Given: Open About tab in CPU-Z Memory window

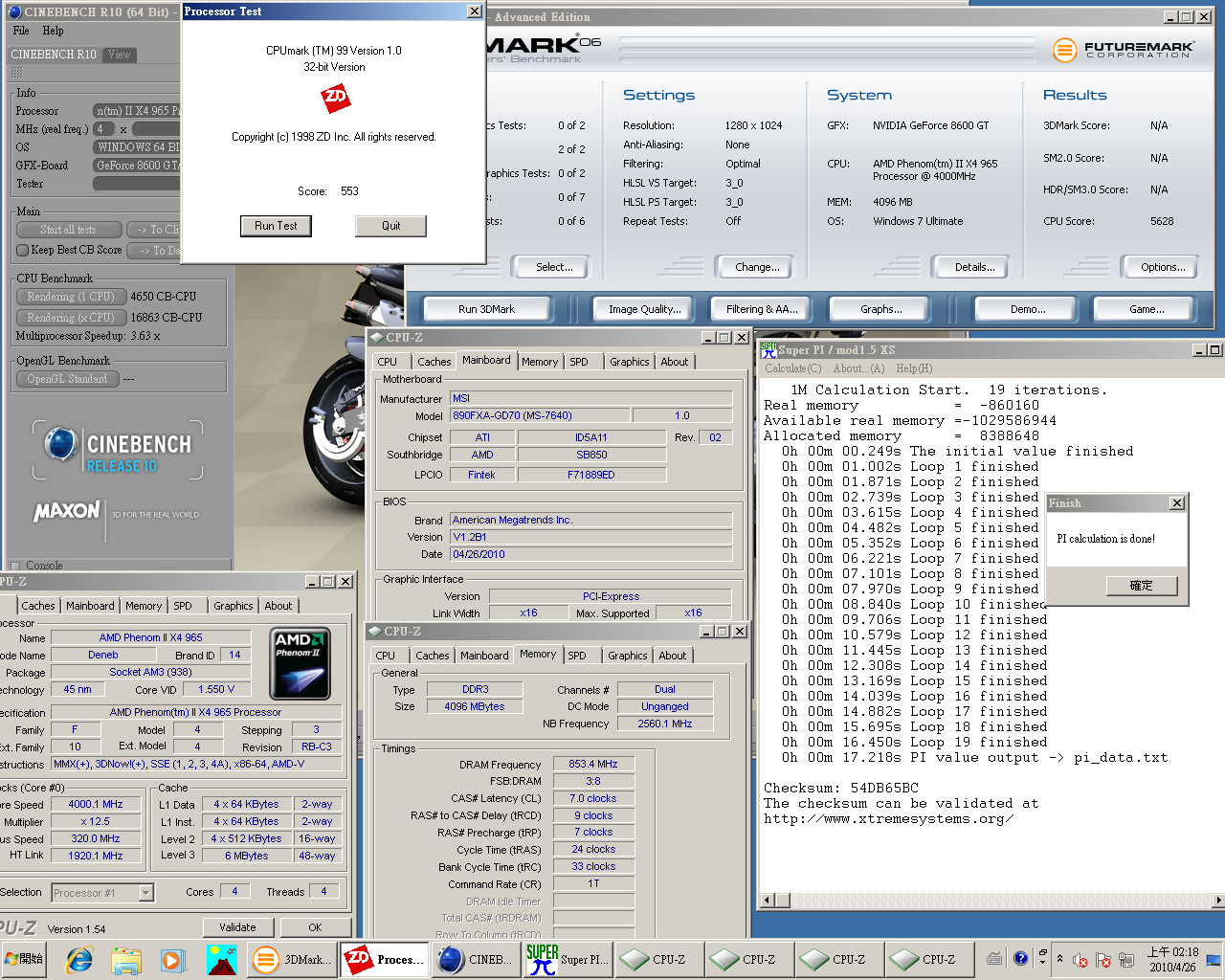Looking at the screenshot, I should [x=673, y=656].
